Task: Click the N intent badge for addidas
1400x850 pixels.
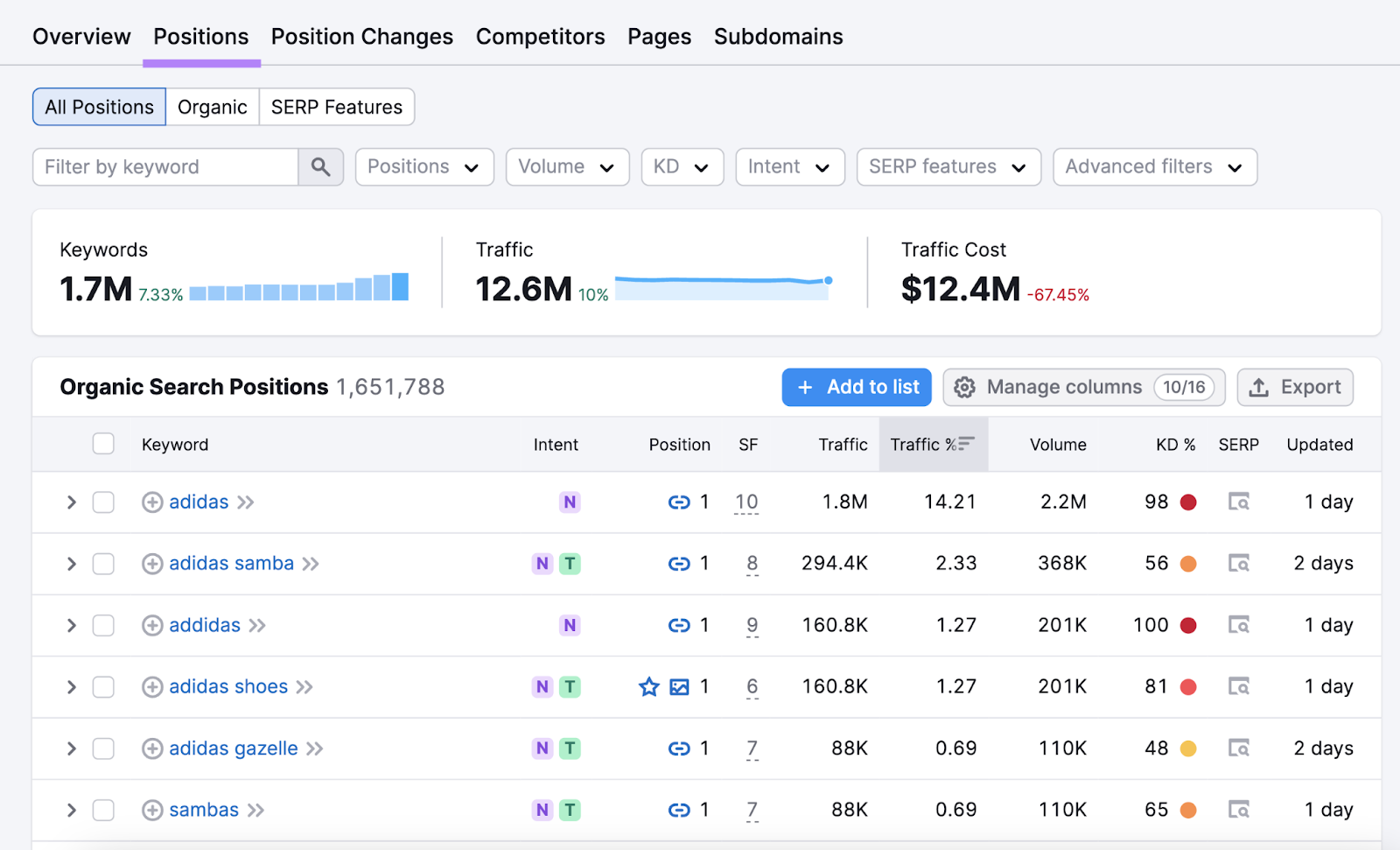Action: click(x=570, y=625)
